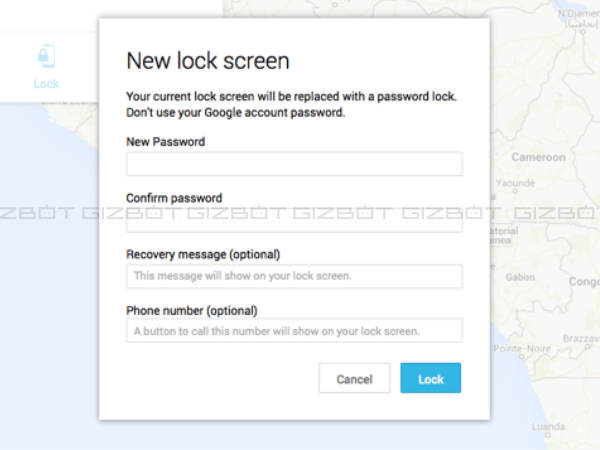The height and width of the screenshot is (450, 600).
Task: Click the Lock text under phone icon
Action: (46, 84)
